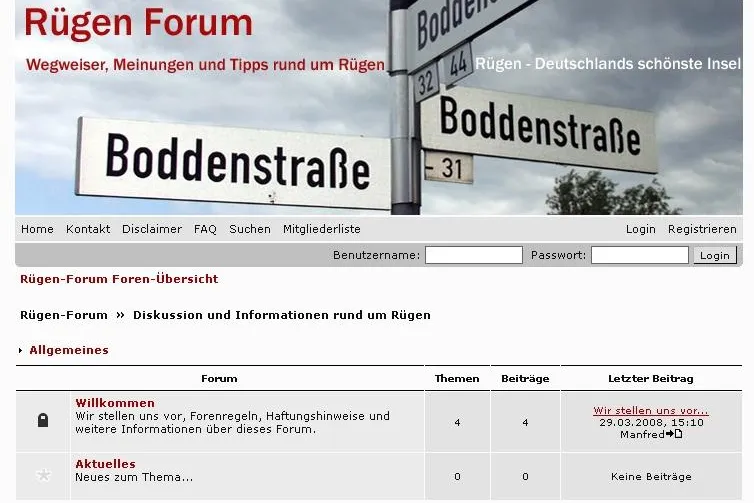Submit with the Login button
Screen dimensions: 754x503
point(715,255)
